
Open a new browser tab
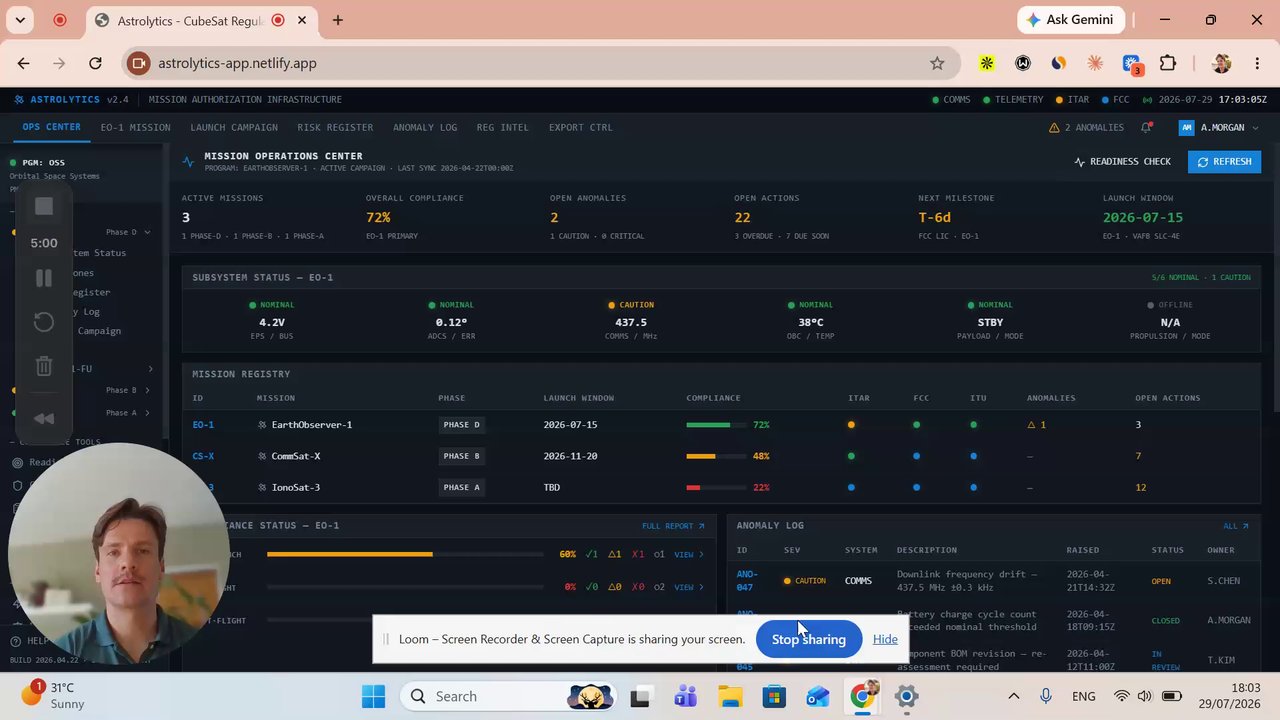tap(338, 20)
